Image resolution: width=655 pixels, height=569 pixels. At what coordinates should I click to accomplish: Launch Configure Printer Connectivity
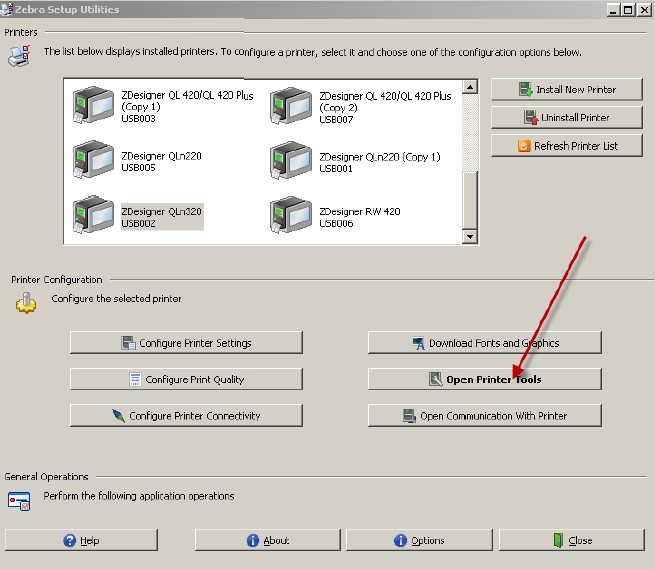pos(186,416)
